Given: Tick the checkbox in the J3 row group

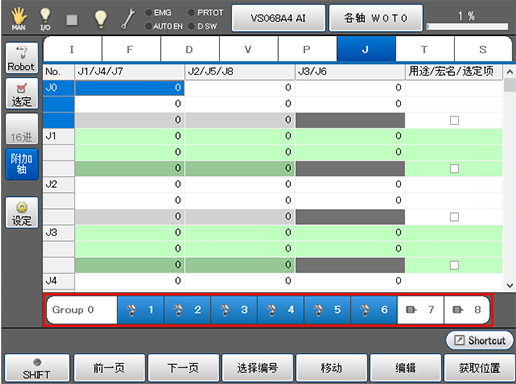Looking at the screenshot, I should click(454, 265).
